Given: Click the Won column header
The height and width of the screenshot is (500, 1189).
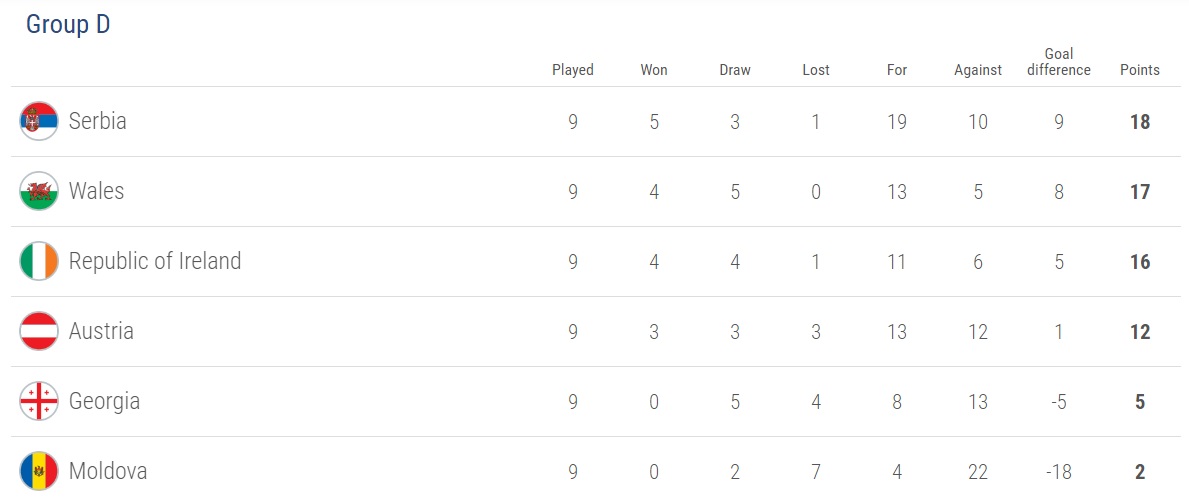Looking at the screenshot, I should point(654,70).
